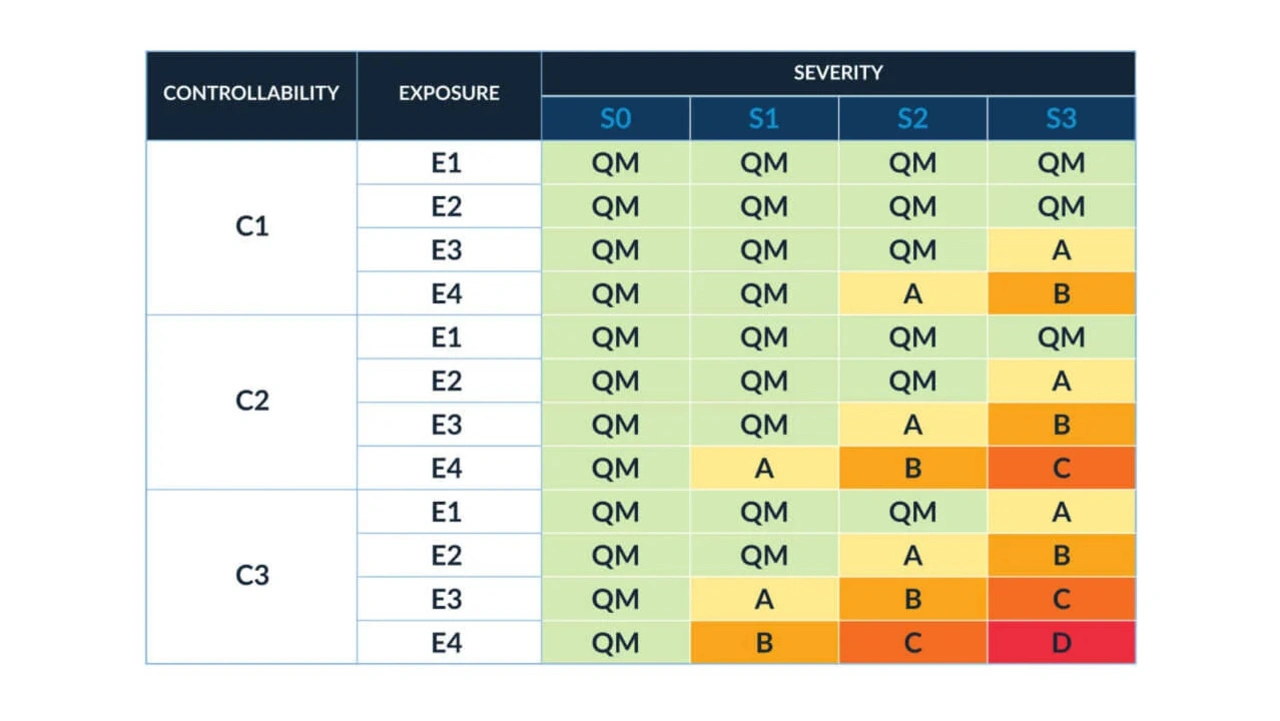
Task: Select the E4 exposure label under C3
Action: (x=447, y=642)
